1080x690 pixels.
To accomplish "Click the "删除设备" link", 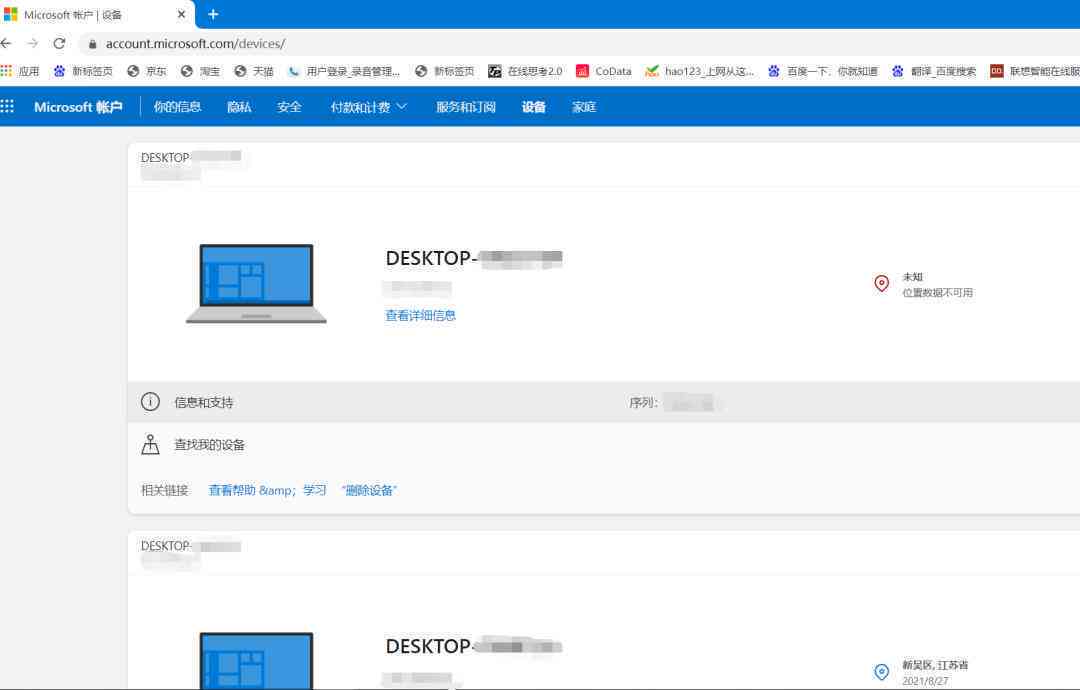I will coord(369,490).
